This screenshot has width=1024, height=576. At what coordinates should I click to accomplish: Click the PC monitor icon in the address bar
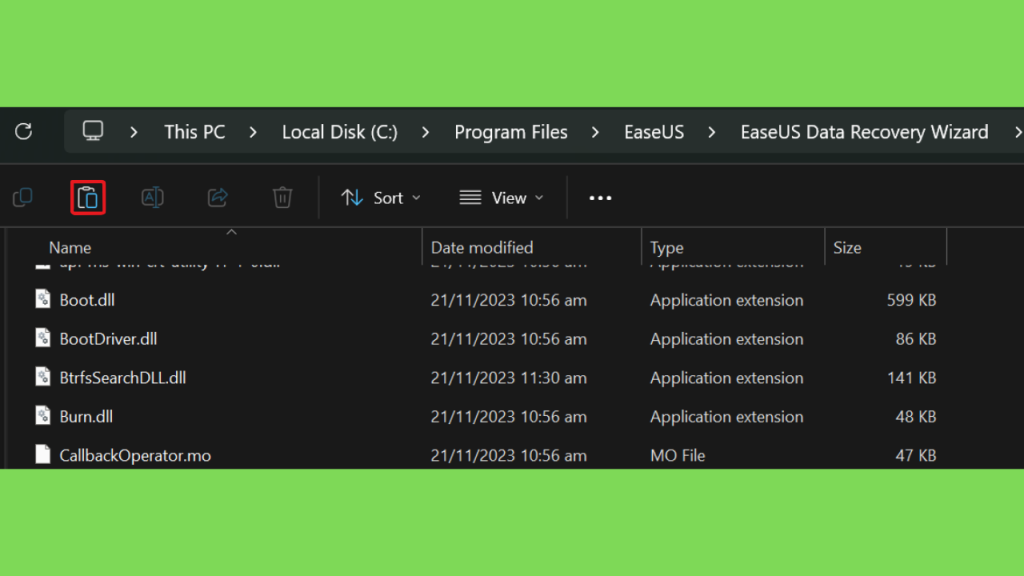93,131
